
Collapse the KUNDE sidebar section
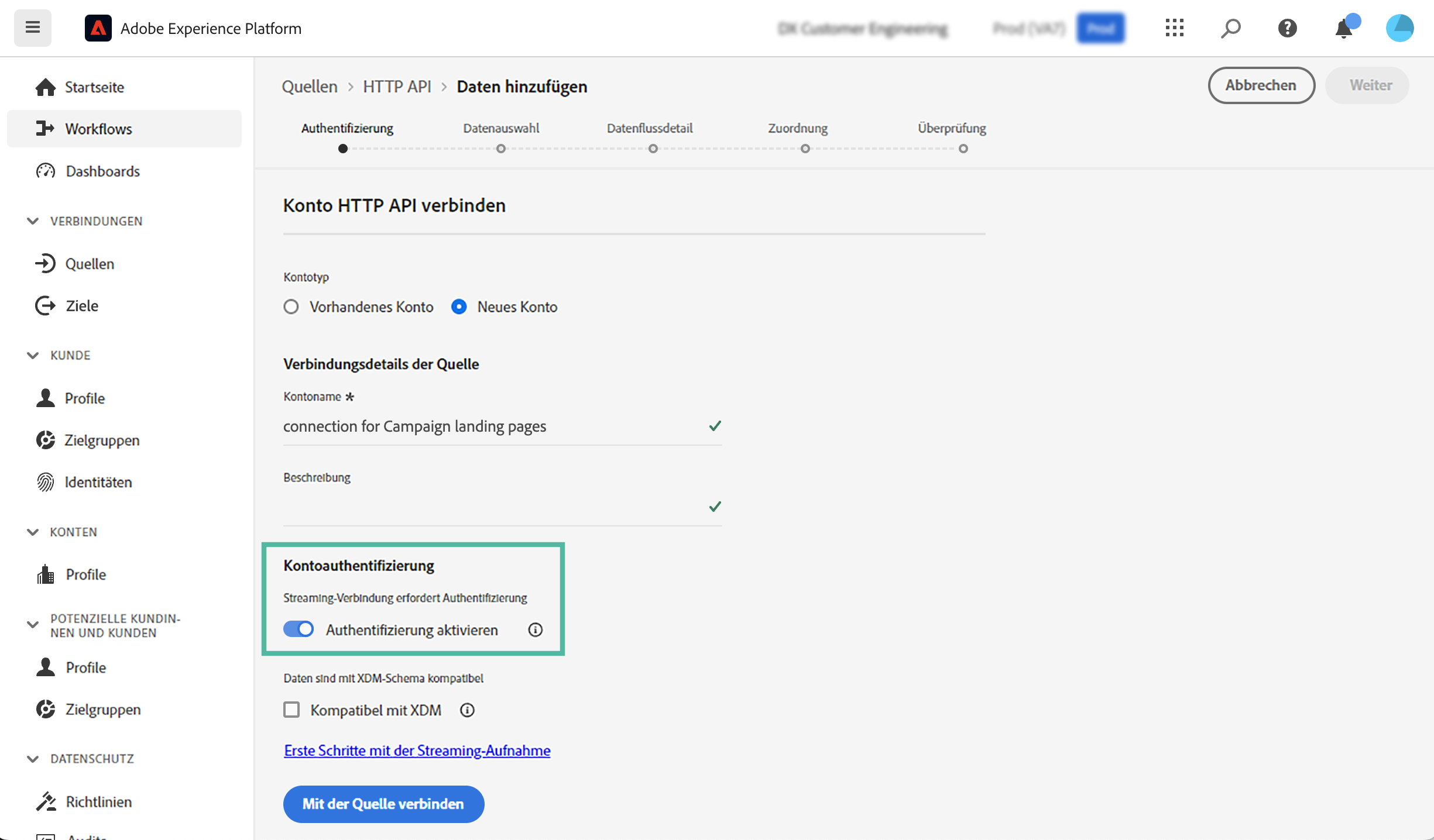pos(33,355)
